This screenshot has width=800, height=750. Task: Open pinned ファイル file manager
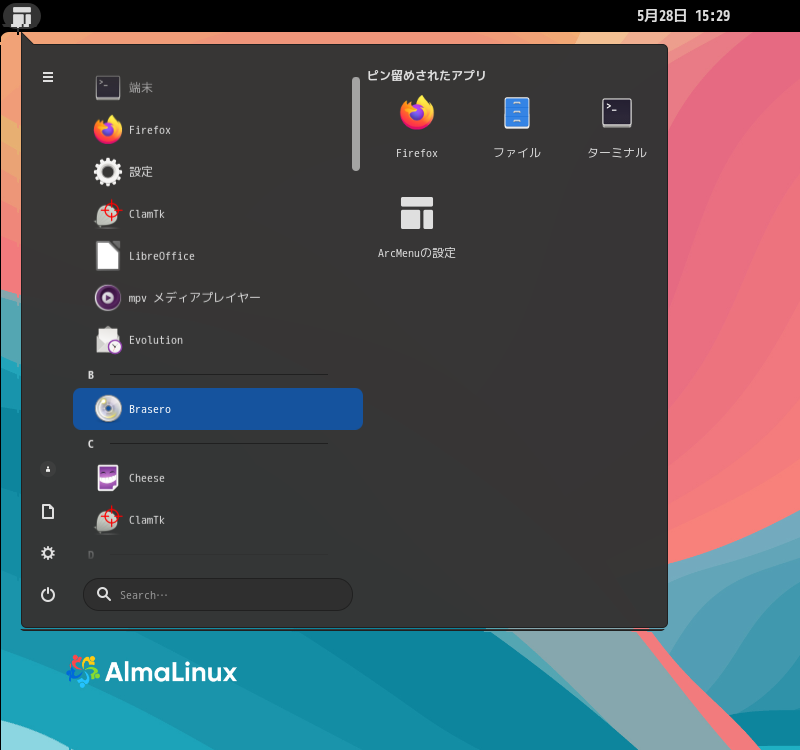point(517,128)
